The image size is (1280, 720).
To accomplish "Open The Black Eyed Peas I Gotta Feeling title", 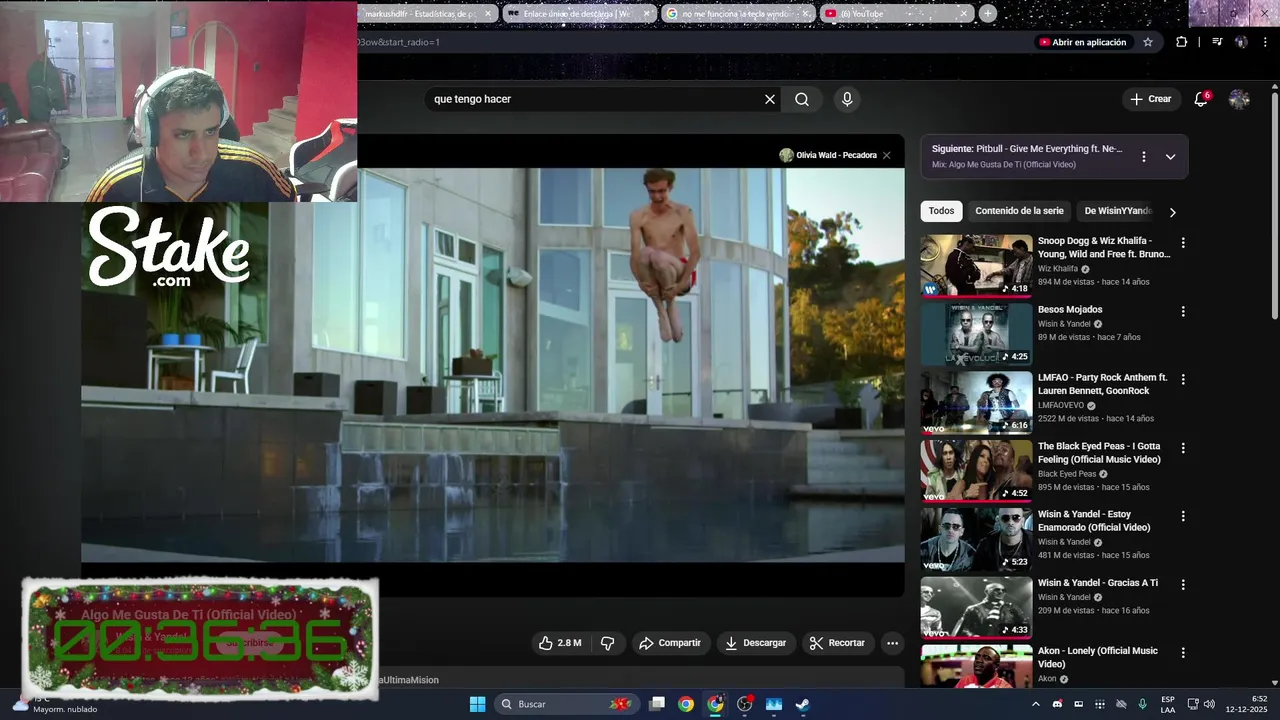I will point(1099,453).
